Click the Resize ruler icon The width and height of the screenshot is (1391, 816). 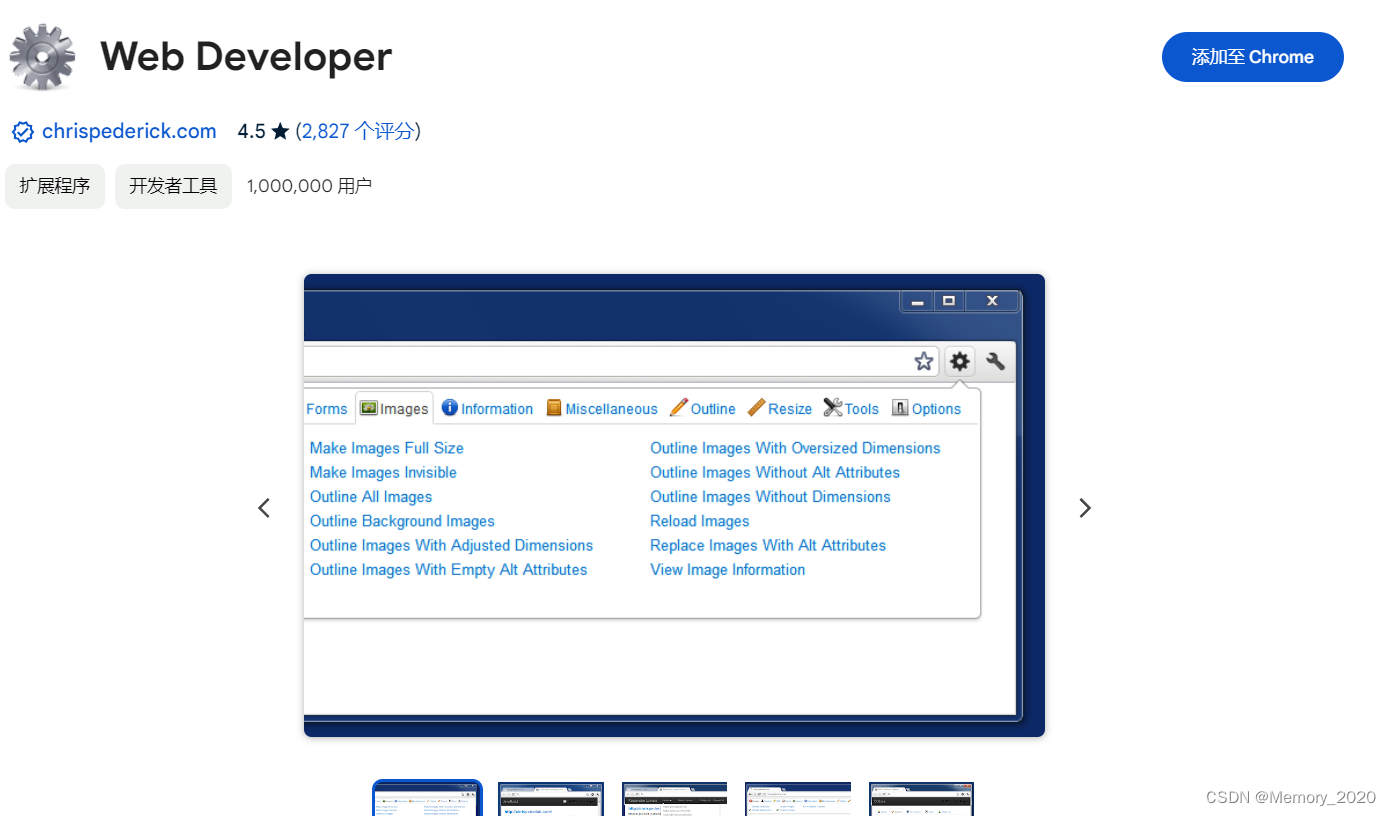tap(756, 407)
